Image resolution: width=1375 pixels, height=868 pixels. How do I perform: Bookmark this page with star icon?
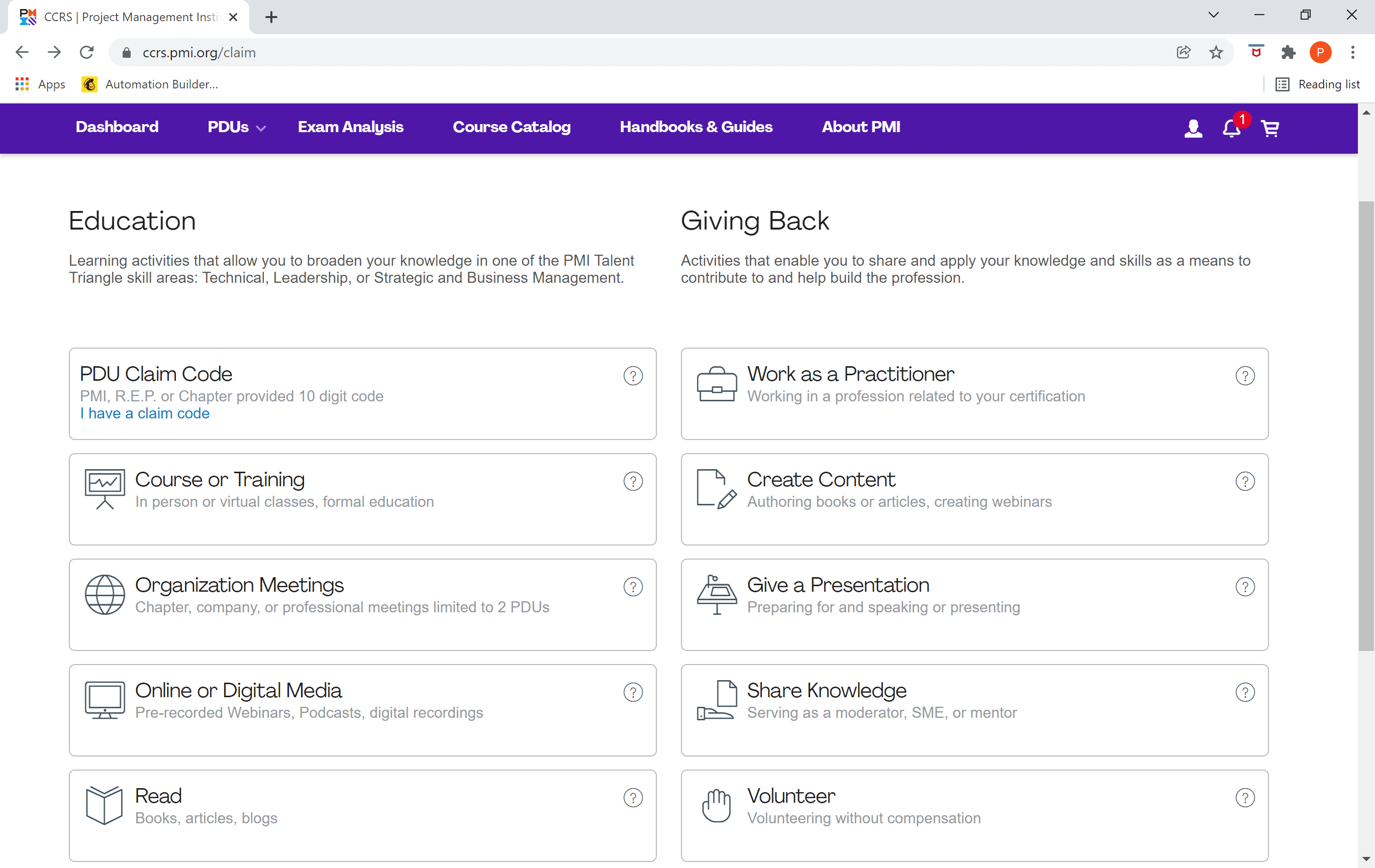coord(1216,53)
